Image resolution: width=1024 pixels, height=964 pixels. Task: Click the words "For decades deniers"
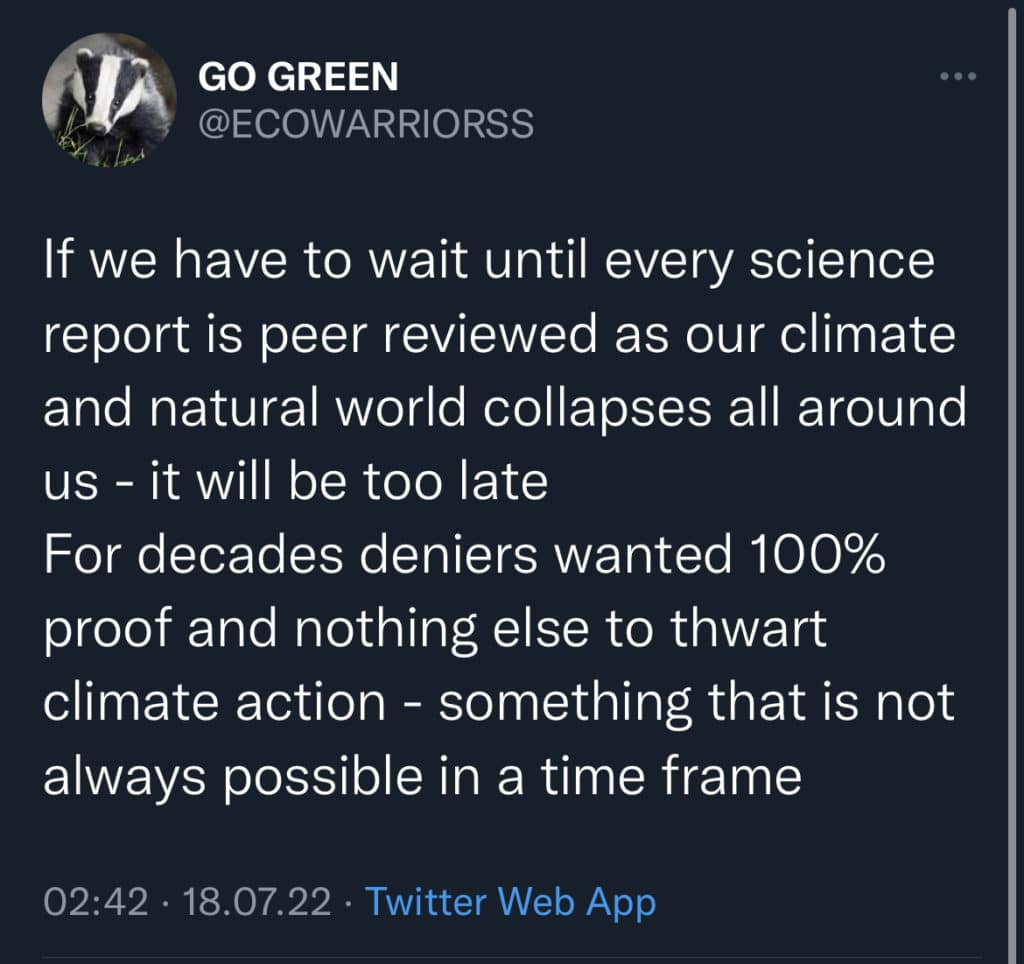[x=291, y=554]
